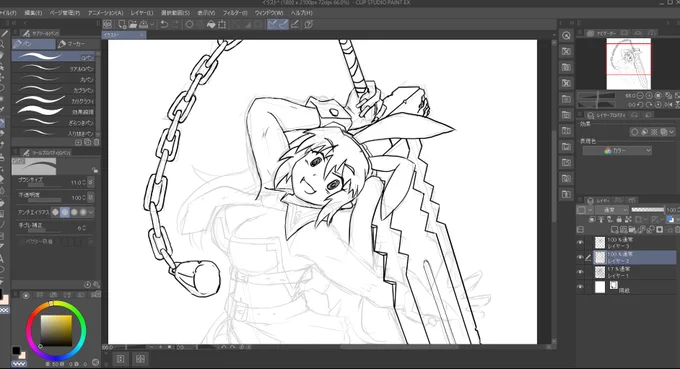Click the Clear layer sun-shaped icon
Image resolution: width=680 pixels, height=369 pixels.
tap(190, 24)
